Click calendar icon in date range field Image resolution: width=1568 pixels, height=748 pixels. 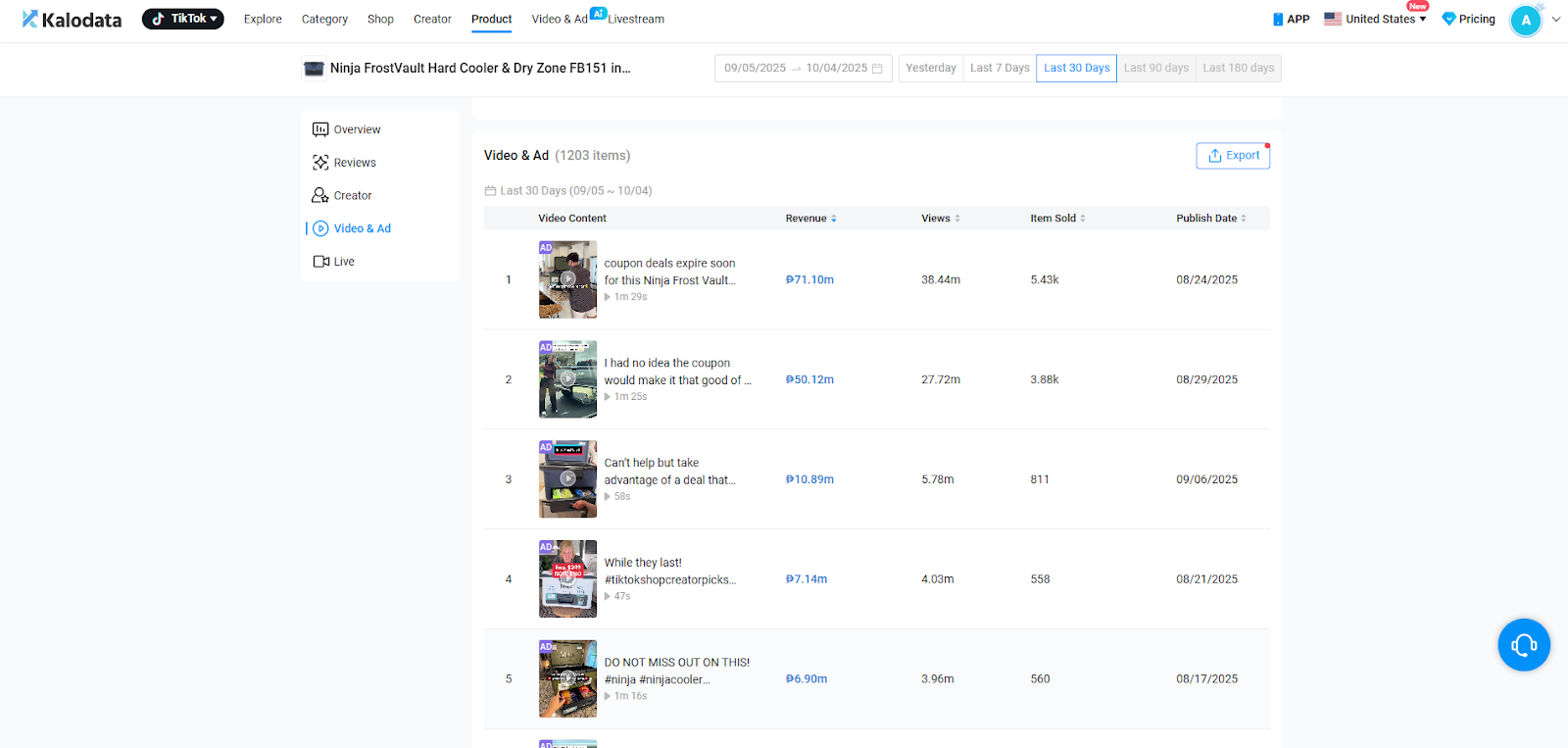coord(877,69)
